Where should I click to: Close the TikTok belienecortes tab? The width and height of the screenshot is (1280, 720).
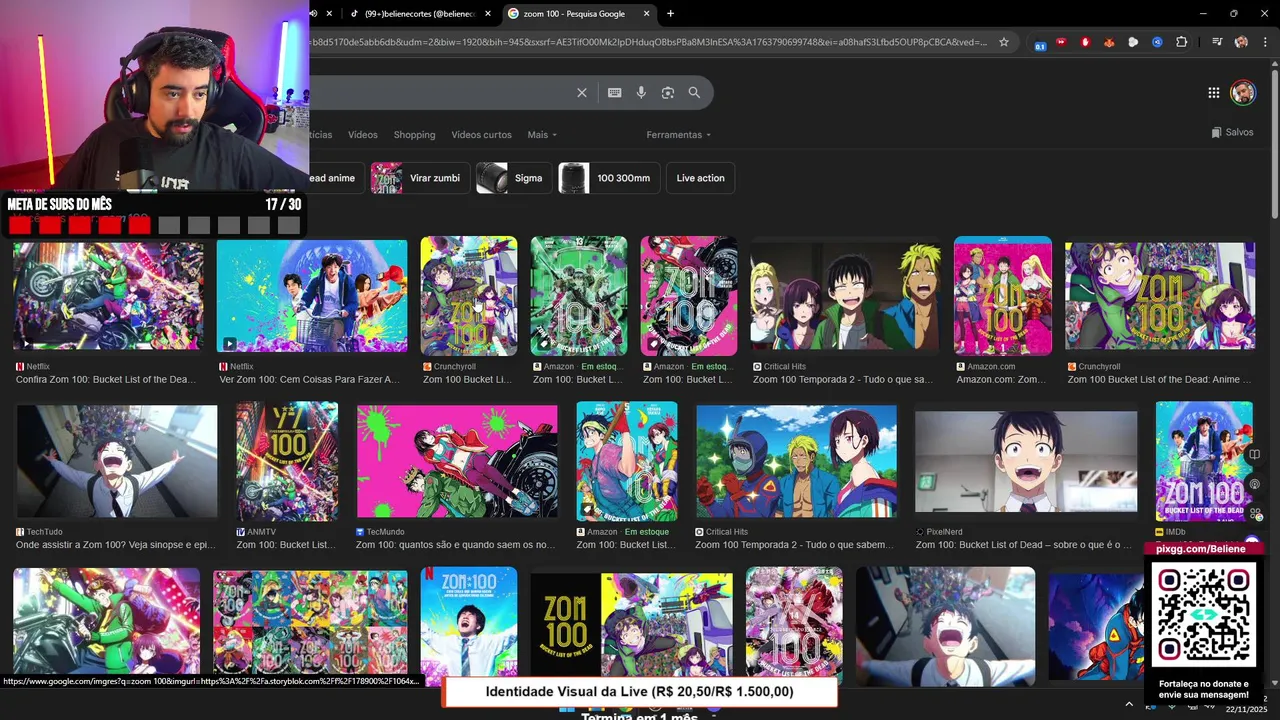click(488, 13)
